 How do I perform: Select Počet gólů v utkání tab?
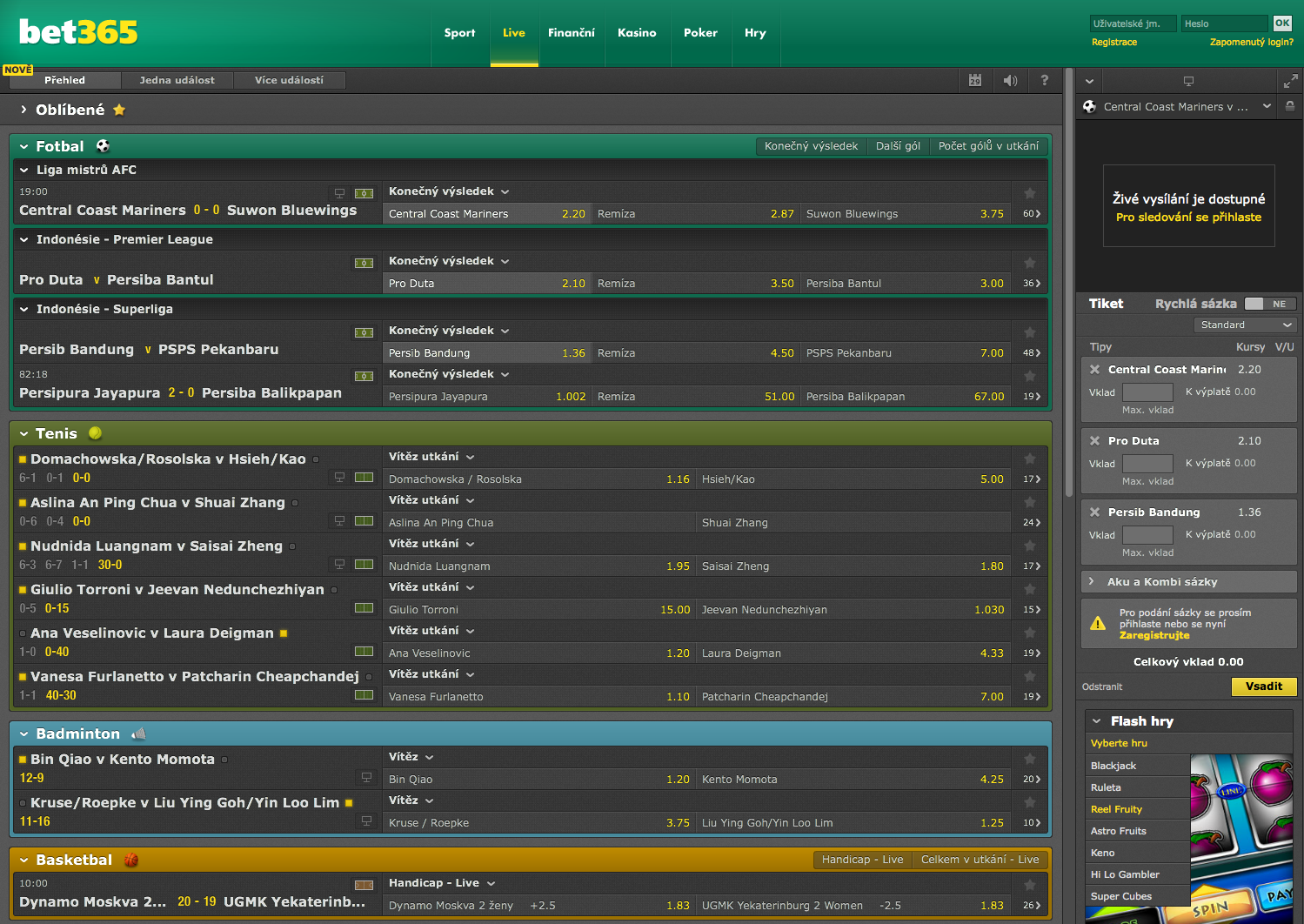[x=988, y=146]
